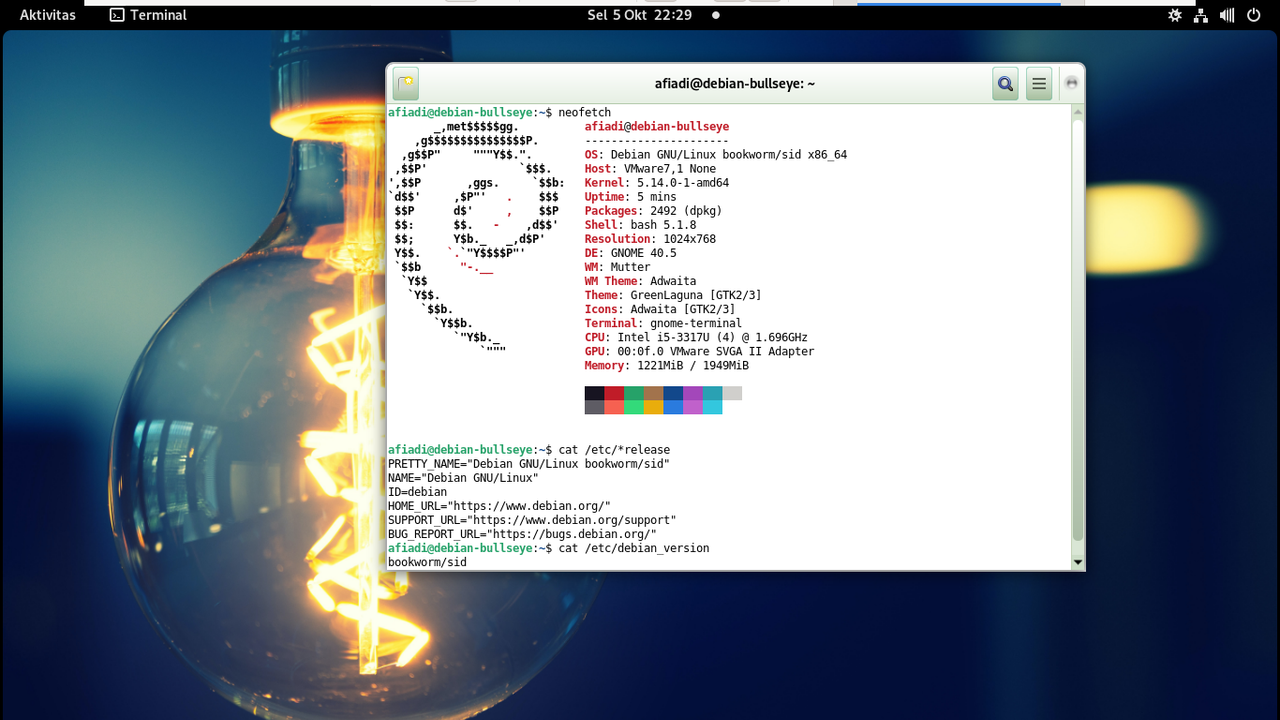
Task: Click the Shell: bash 5.1.8 line
Action: [x=640, y=225]
